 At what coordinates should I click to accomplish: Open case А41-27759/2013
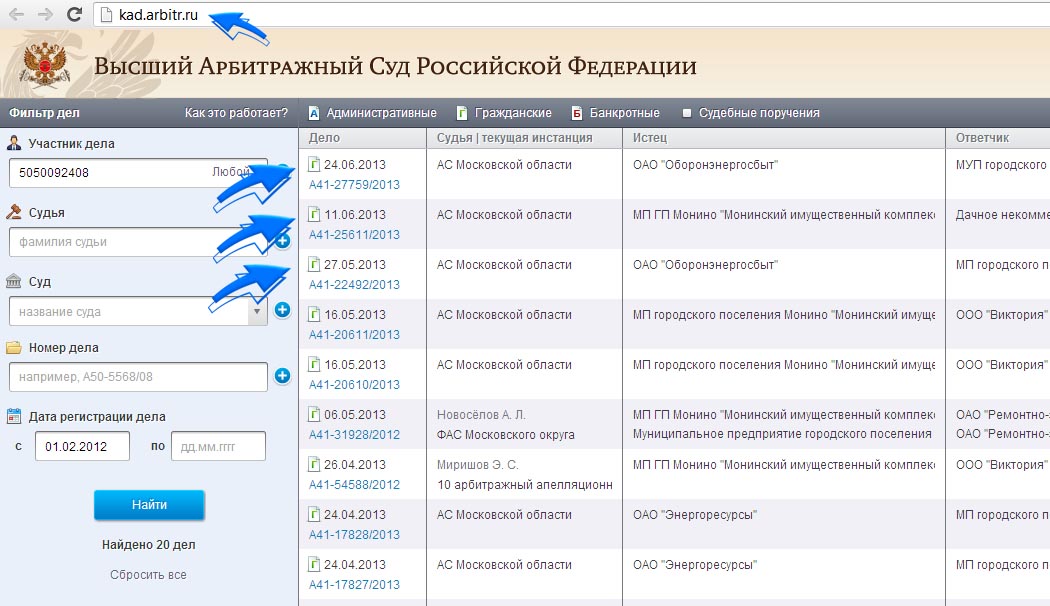(354, 185)
